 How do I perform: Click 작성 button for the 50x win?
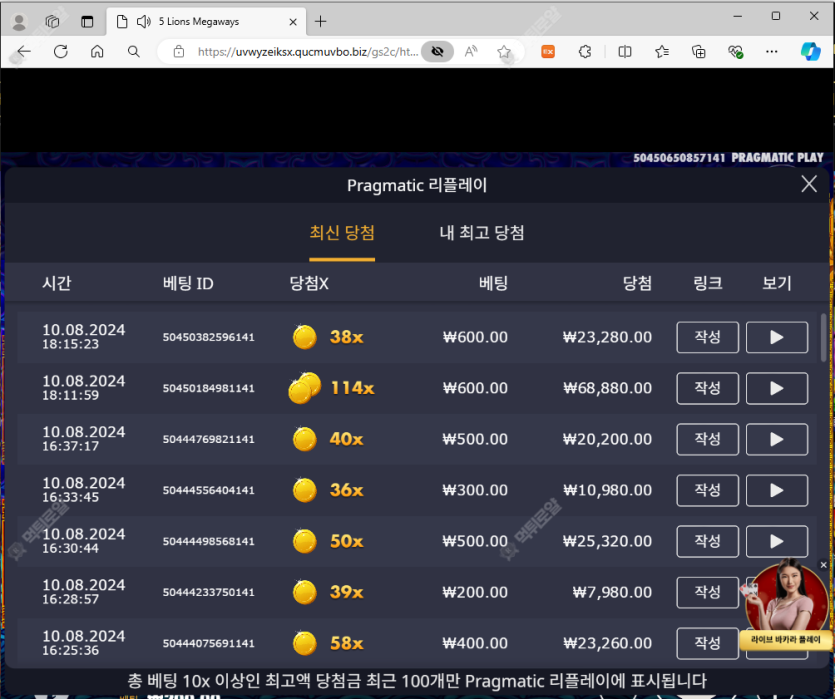coord(708,541)
